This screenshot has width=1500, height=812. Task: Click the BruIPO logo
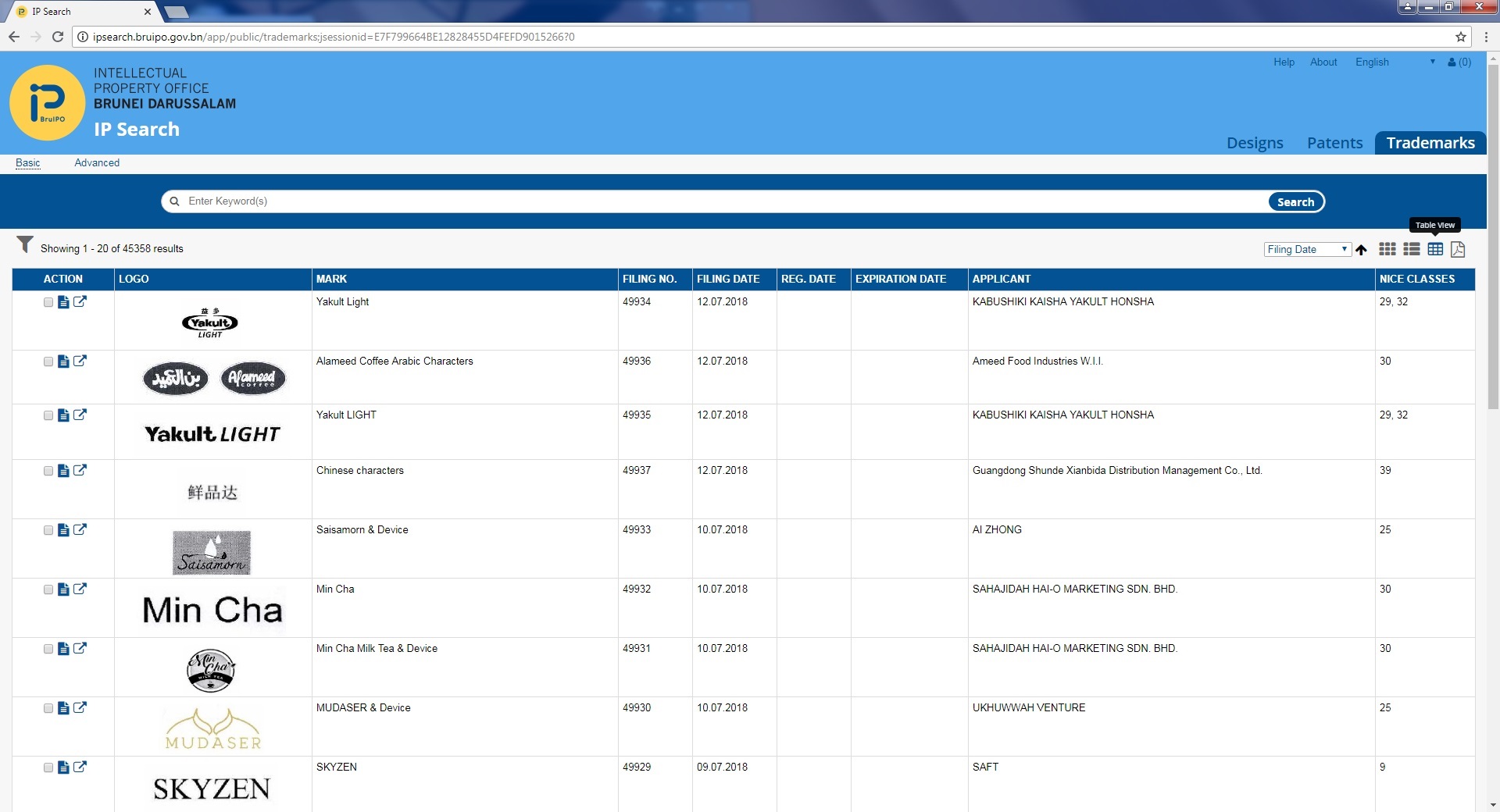tap(47, 102)
